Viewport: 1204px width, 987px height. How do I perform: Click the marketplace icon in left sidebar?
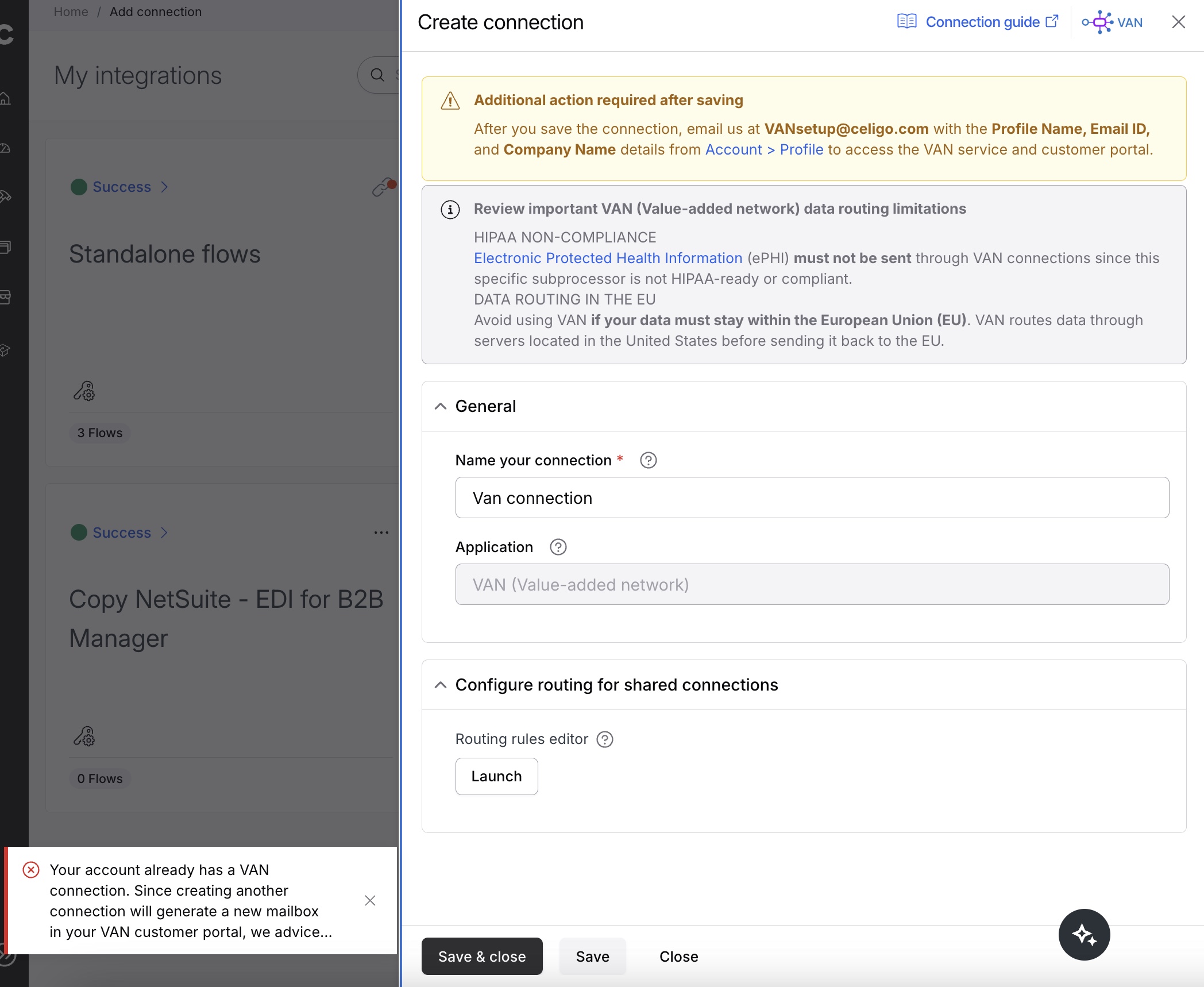5,297
